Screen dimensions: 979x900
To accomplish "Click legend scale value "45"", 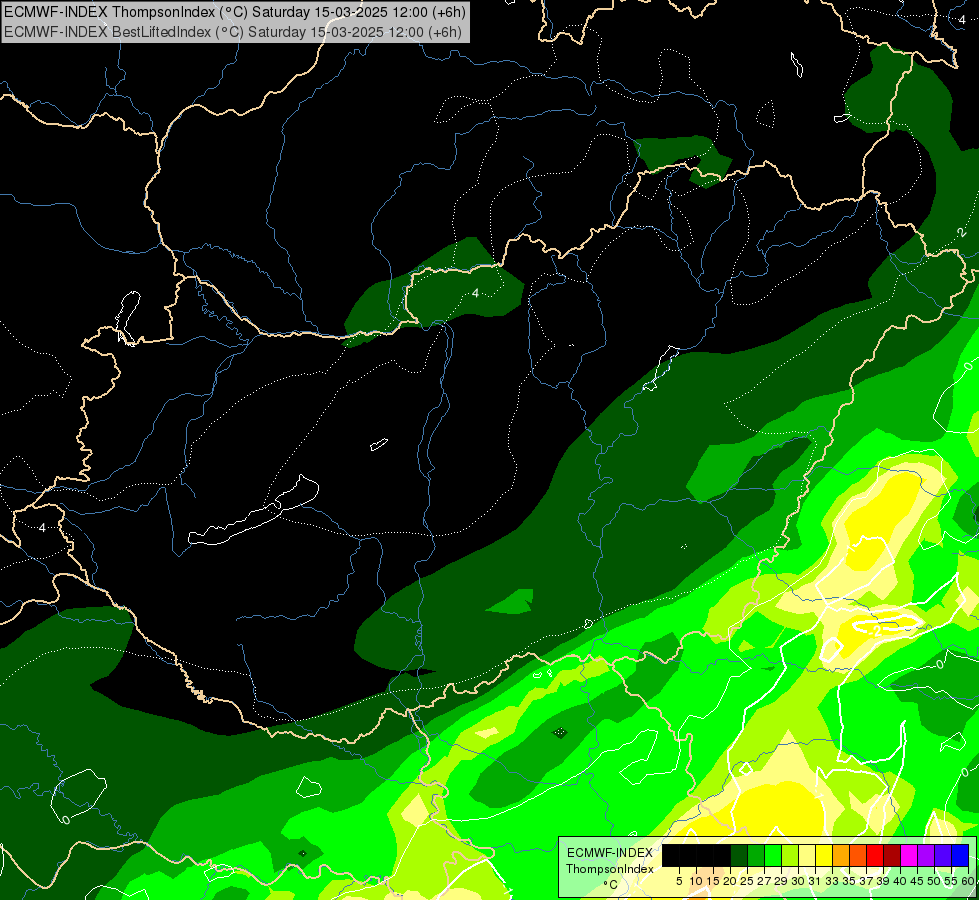I will click(917, 881).
